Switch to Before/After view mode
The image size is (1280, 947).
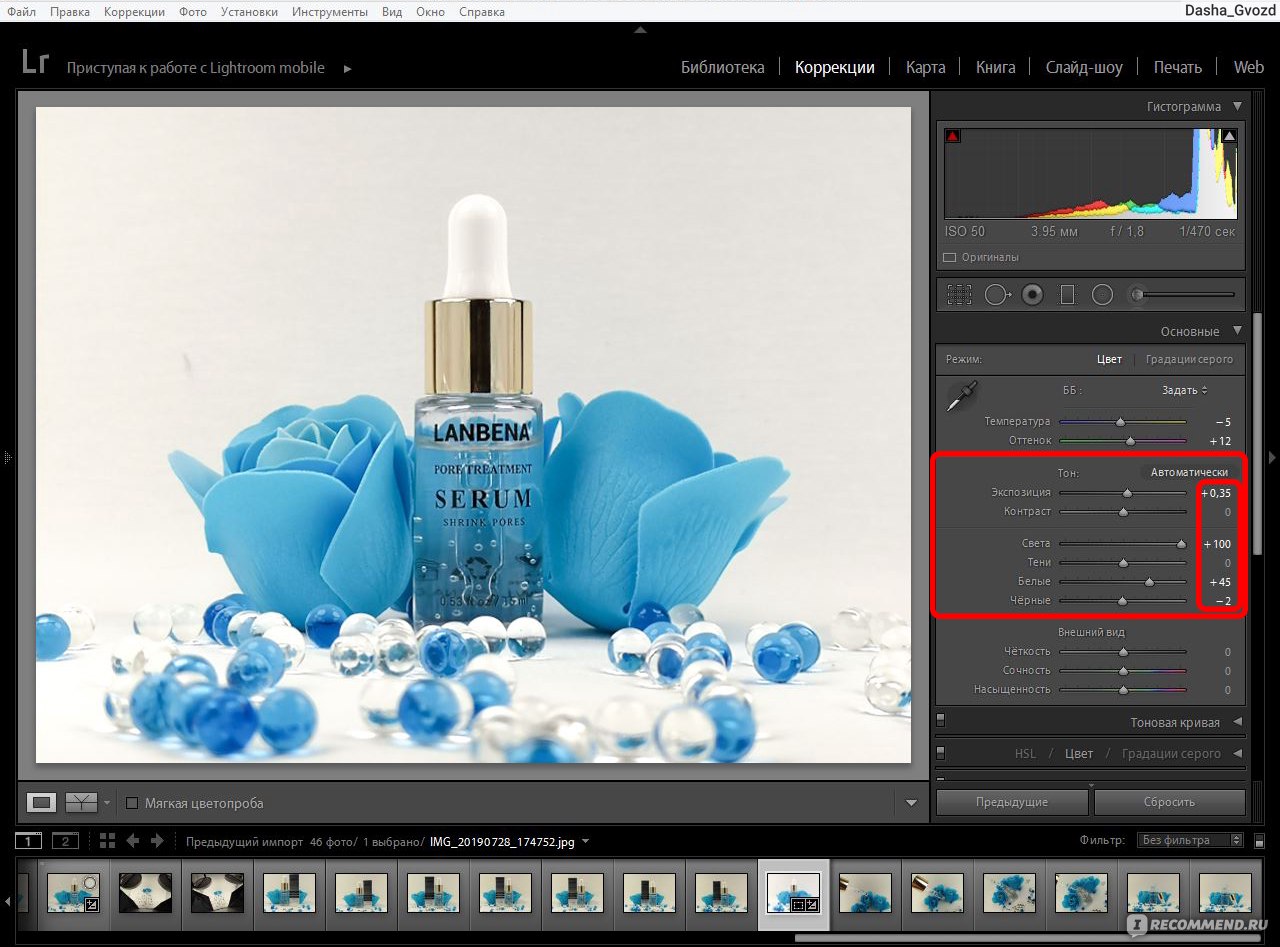coord(81,802)
